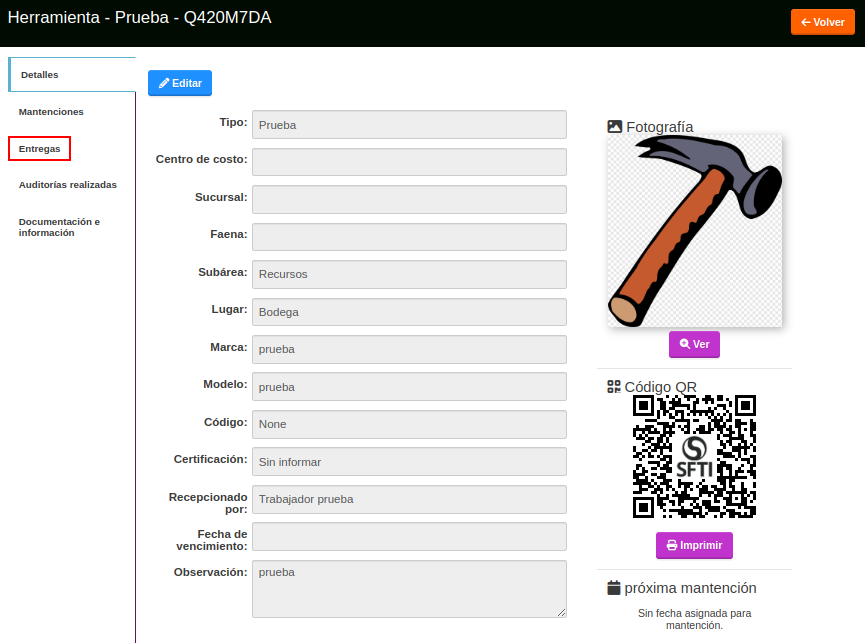Viewport: 865px width, 643px height.
Task: Click the Ver photo button
Action: (x=694, y=344)
